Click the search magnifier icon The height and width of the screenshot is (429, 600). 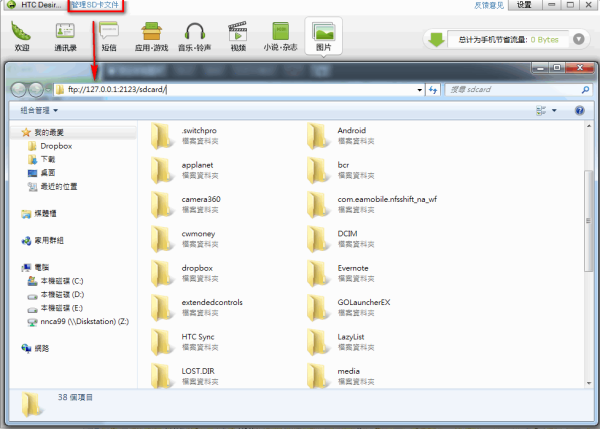tap(585, 90)
